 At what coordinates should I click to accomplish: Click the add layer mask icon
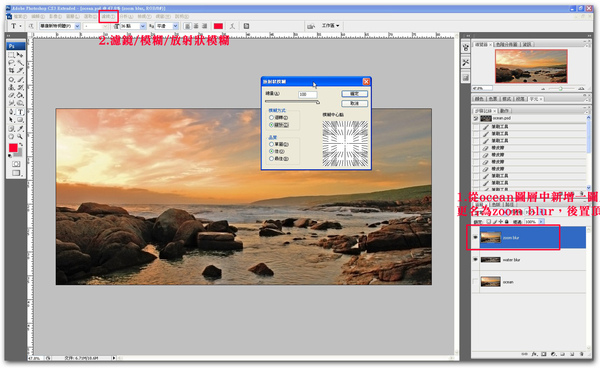point(544,354)
